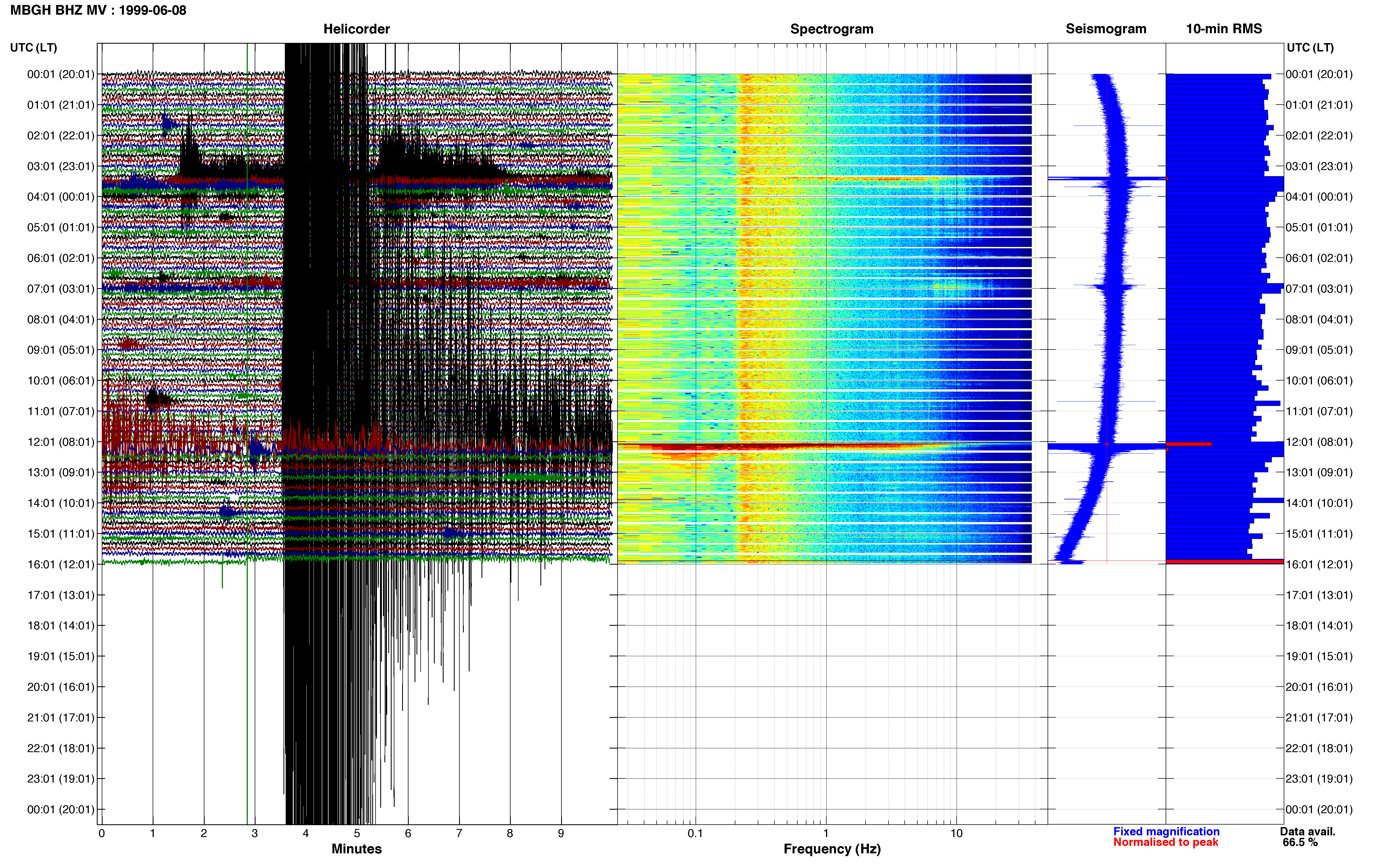Select the 'Helicorder' panel heading

356,29
